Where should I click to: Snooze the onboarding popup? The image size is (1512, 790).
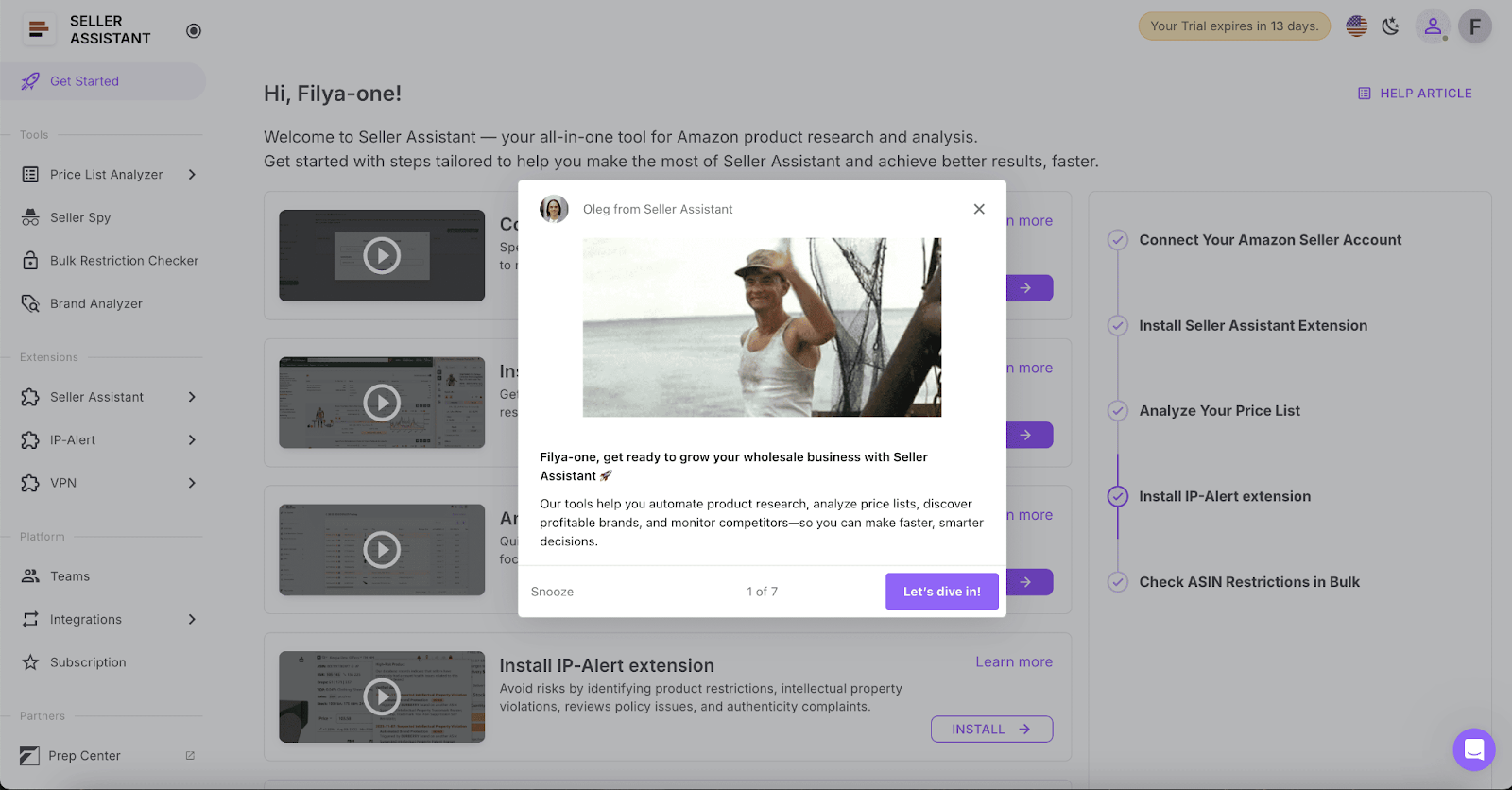click(x=552, y=592)
